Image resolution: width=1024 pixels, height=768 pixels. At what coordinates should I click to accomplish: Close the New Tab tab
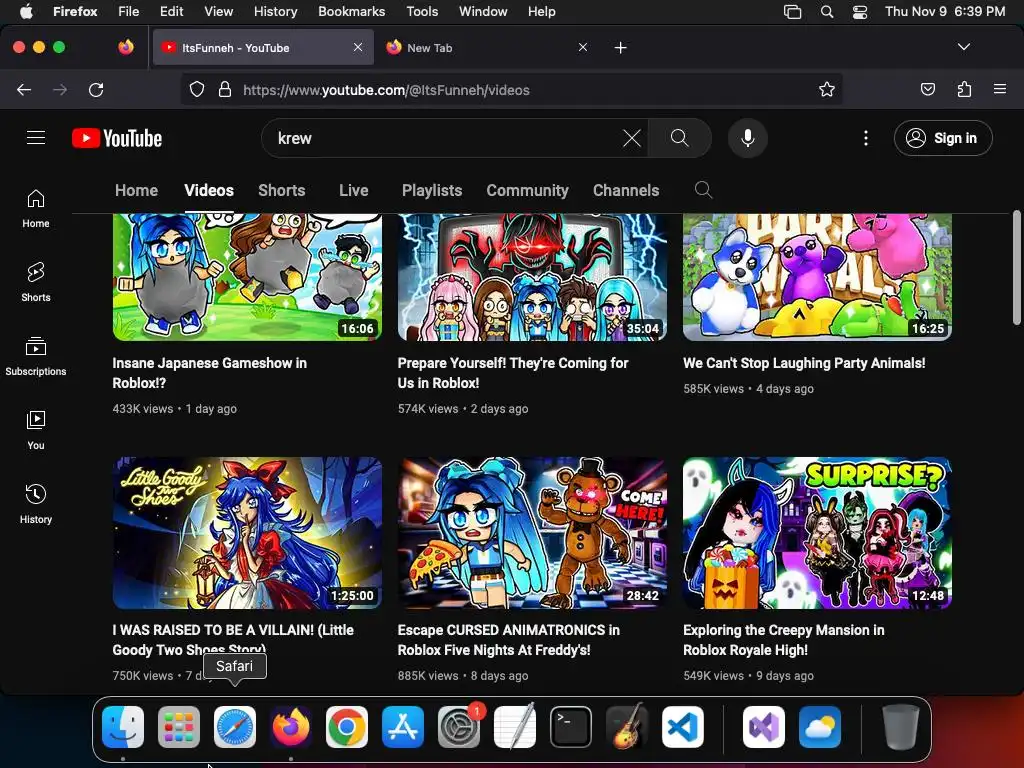[583, 47]
